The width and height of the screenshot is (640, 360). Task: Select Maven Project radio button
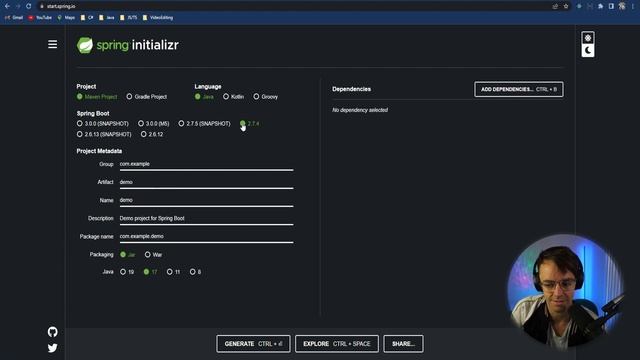coord(97,97)
